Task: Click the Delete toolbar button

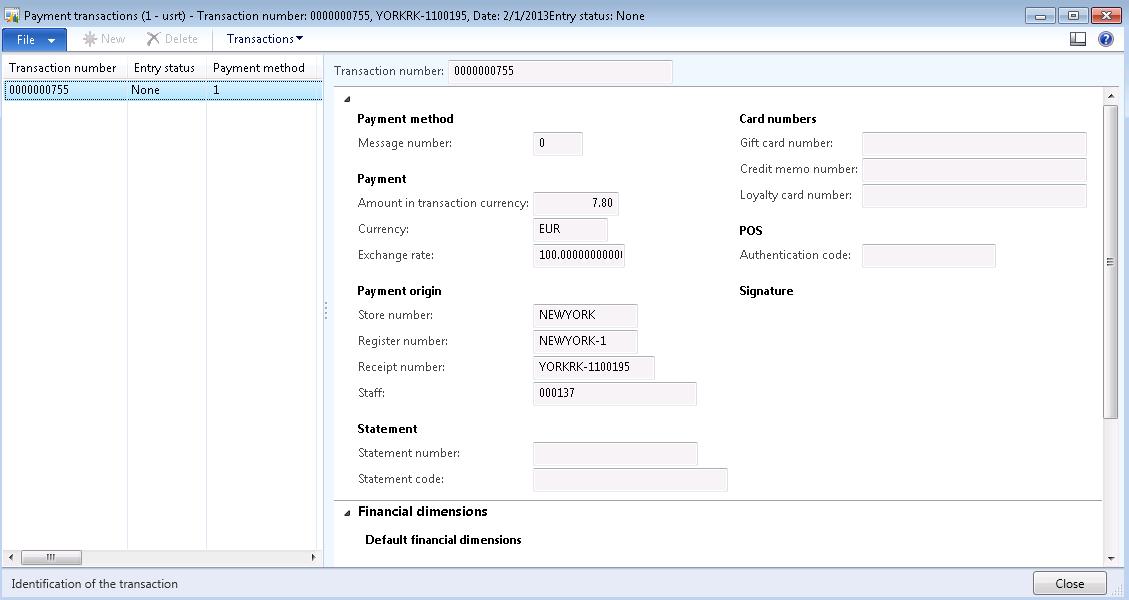Action: coord(172,39)
